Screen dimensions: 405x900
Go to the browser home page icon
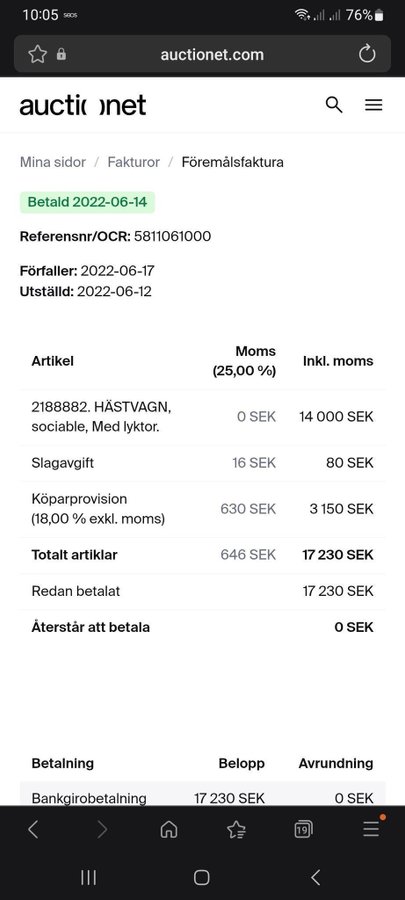pos(169,829)
